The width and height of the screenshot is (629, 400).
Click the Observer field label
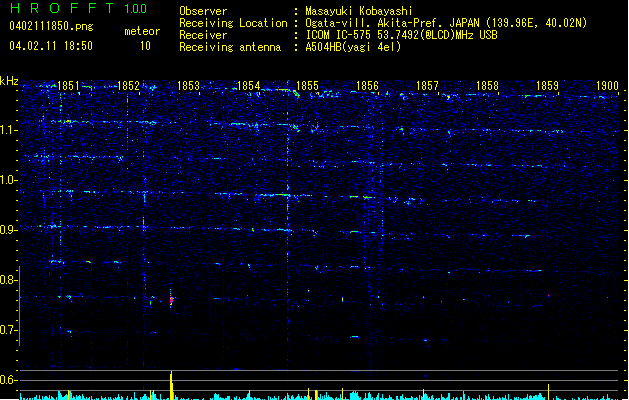pos(203,11)
